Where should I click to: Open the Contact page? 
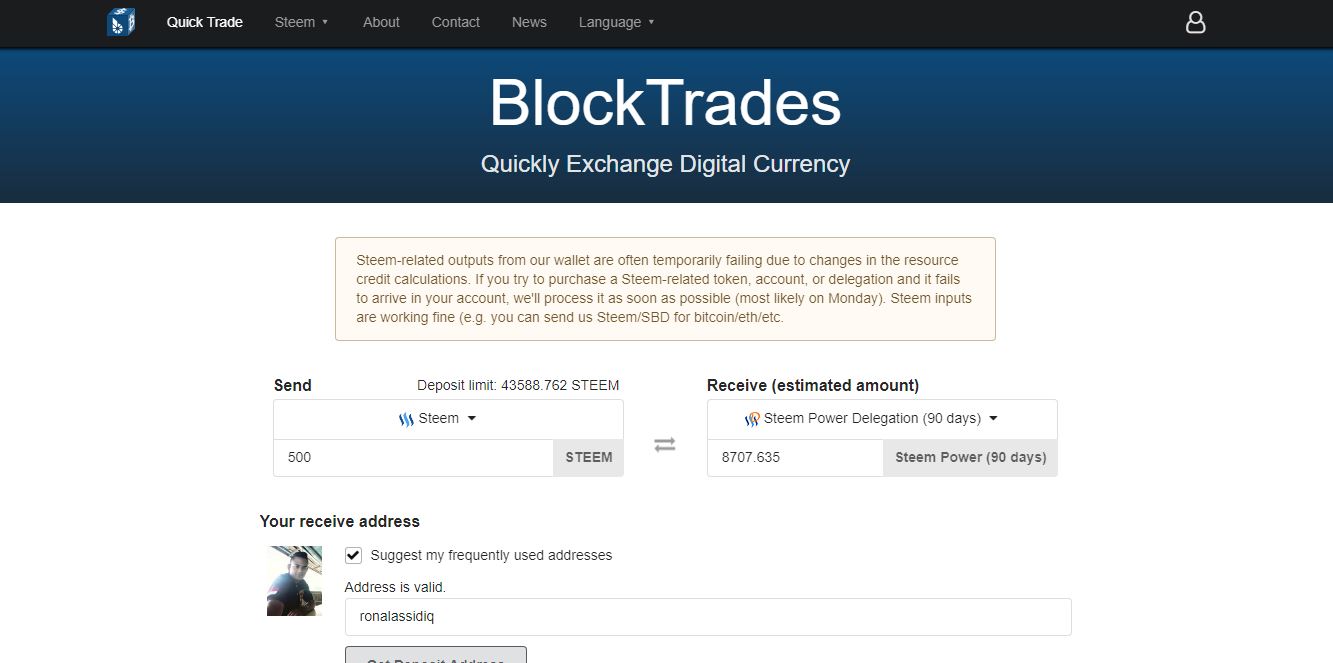pos(456,22)
